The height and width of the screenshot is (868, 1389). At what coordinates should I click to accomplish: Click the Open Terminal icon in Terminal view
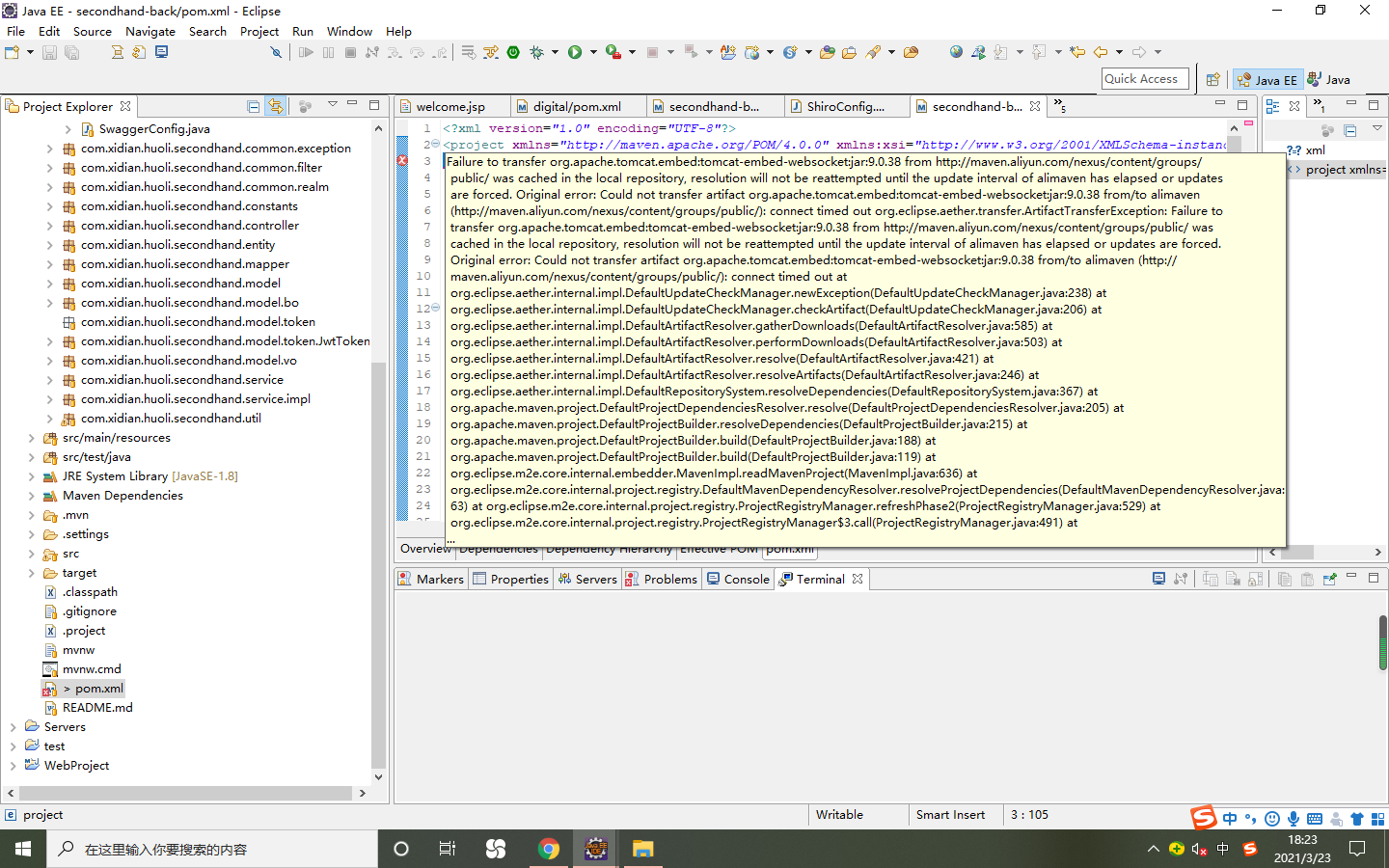pos(1158,577)
